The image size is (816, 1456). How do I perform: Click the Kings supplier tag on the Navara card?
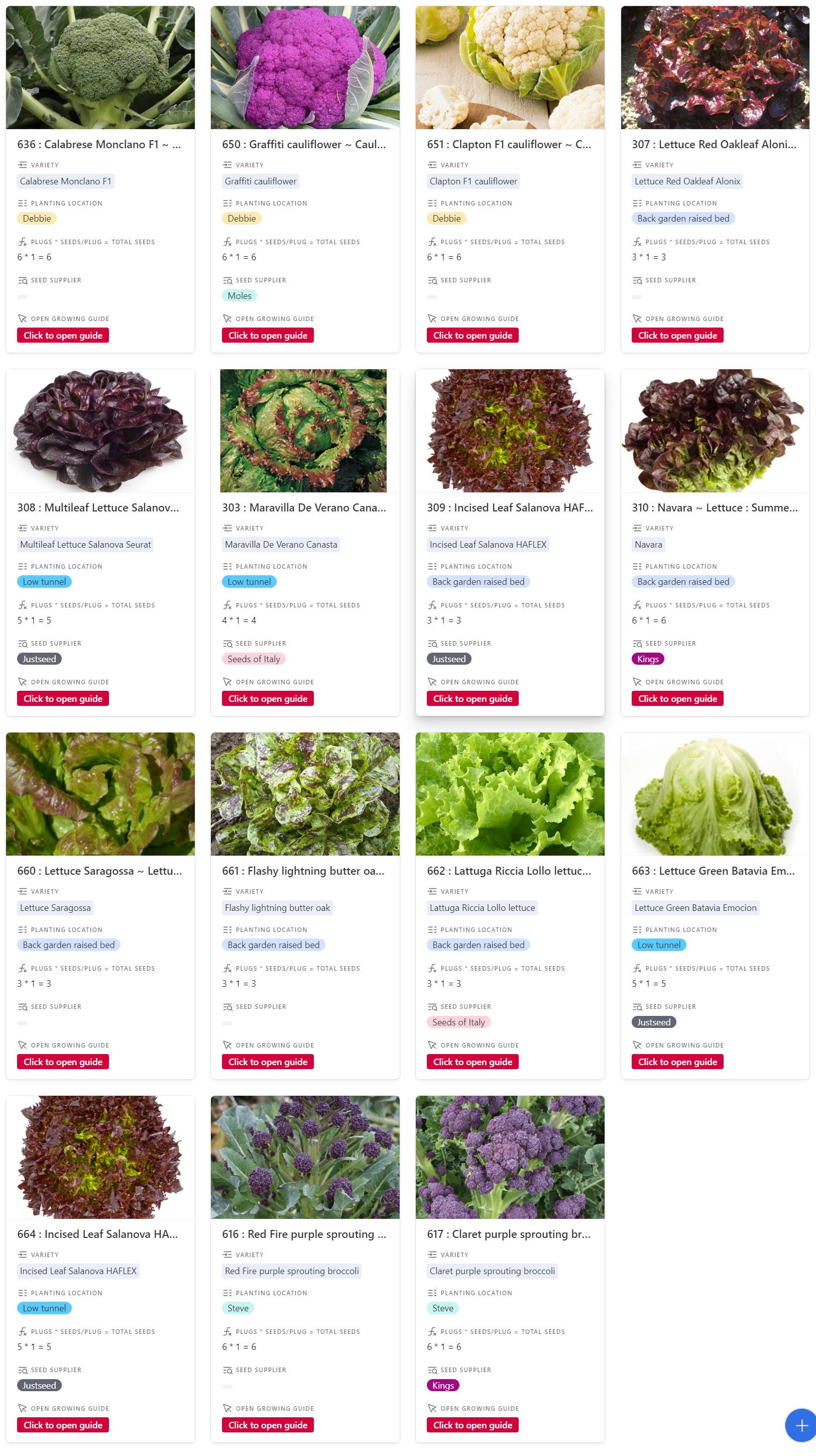click(x=648, y=659)
